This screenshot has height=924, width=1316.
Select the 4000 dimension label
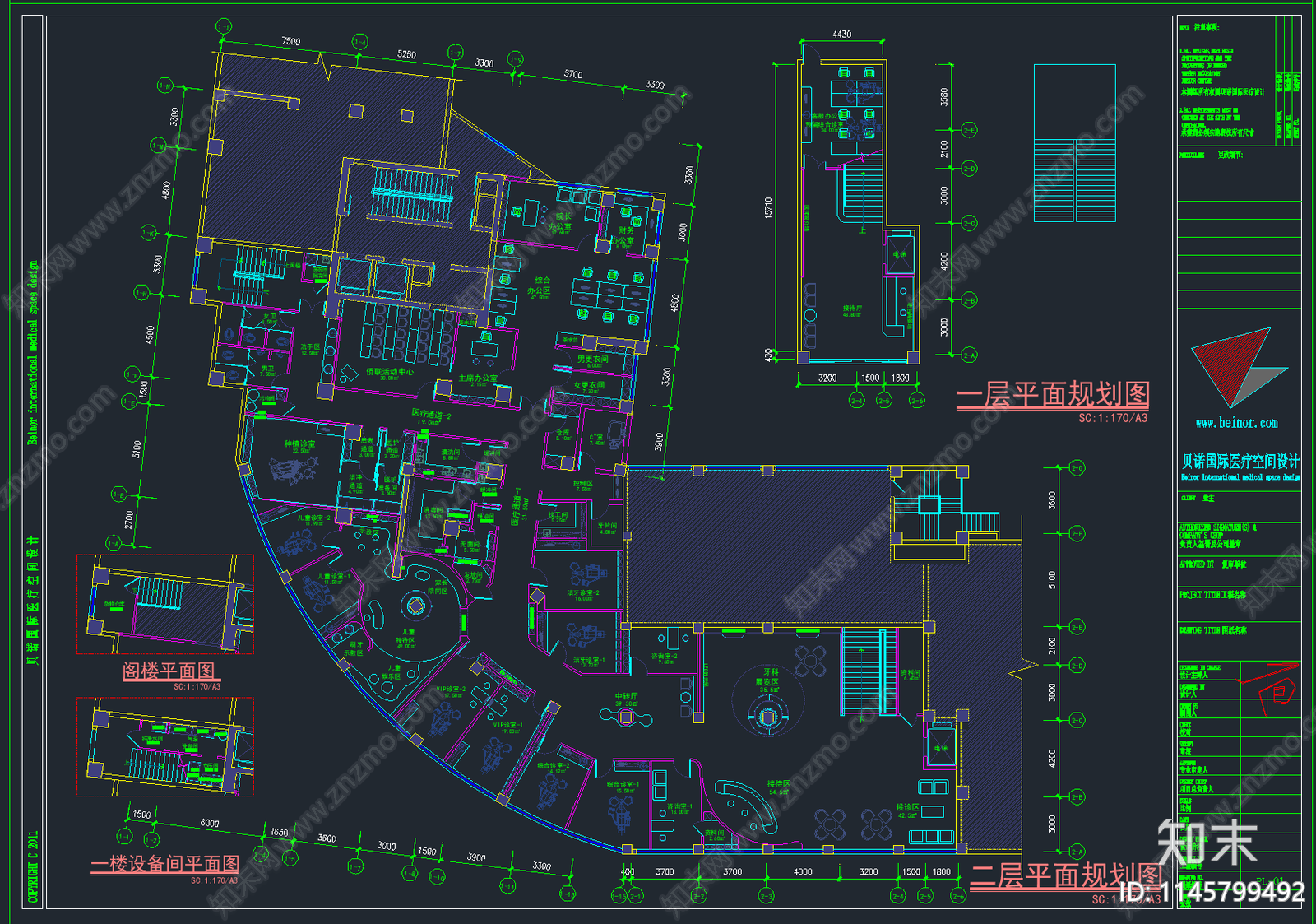point(803,871)
